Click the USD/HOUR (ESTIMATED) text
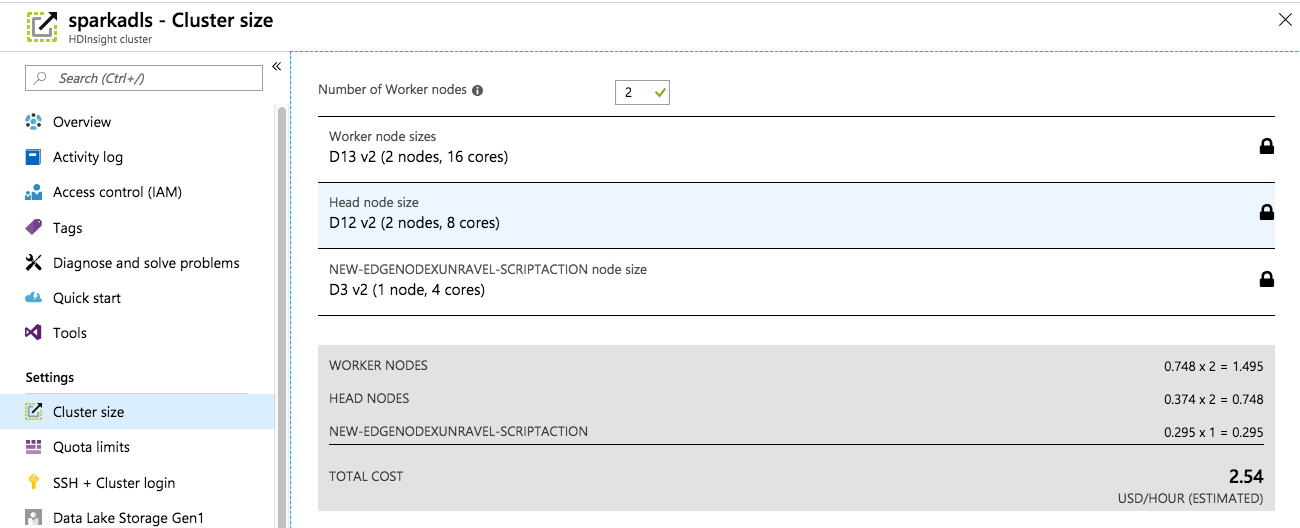 click(1191, 498)
